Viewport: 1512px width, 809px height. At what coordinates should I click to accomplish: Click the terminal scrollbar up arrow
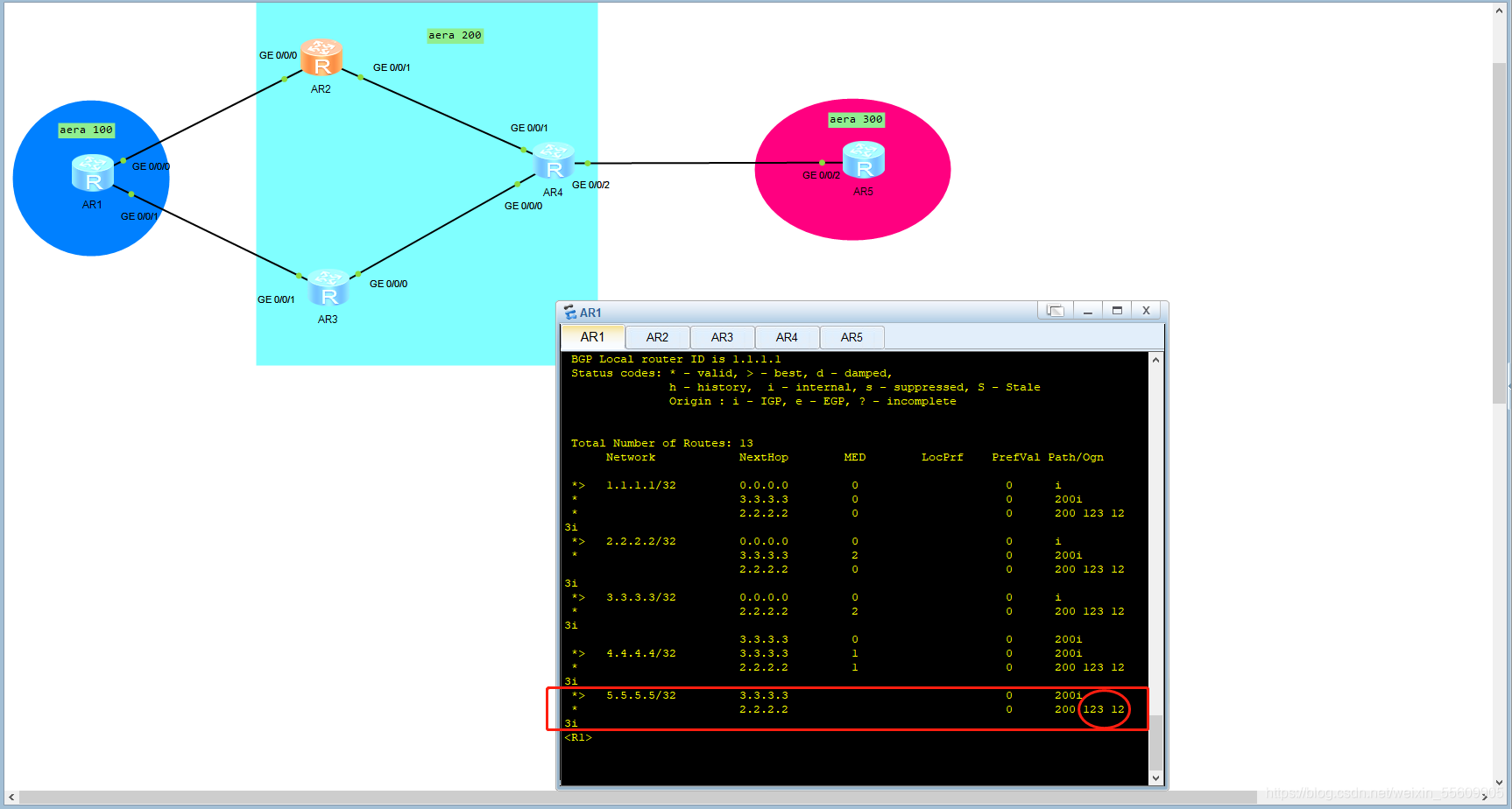[x=1155, y=360]
